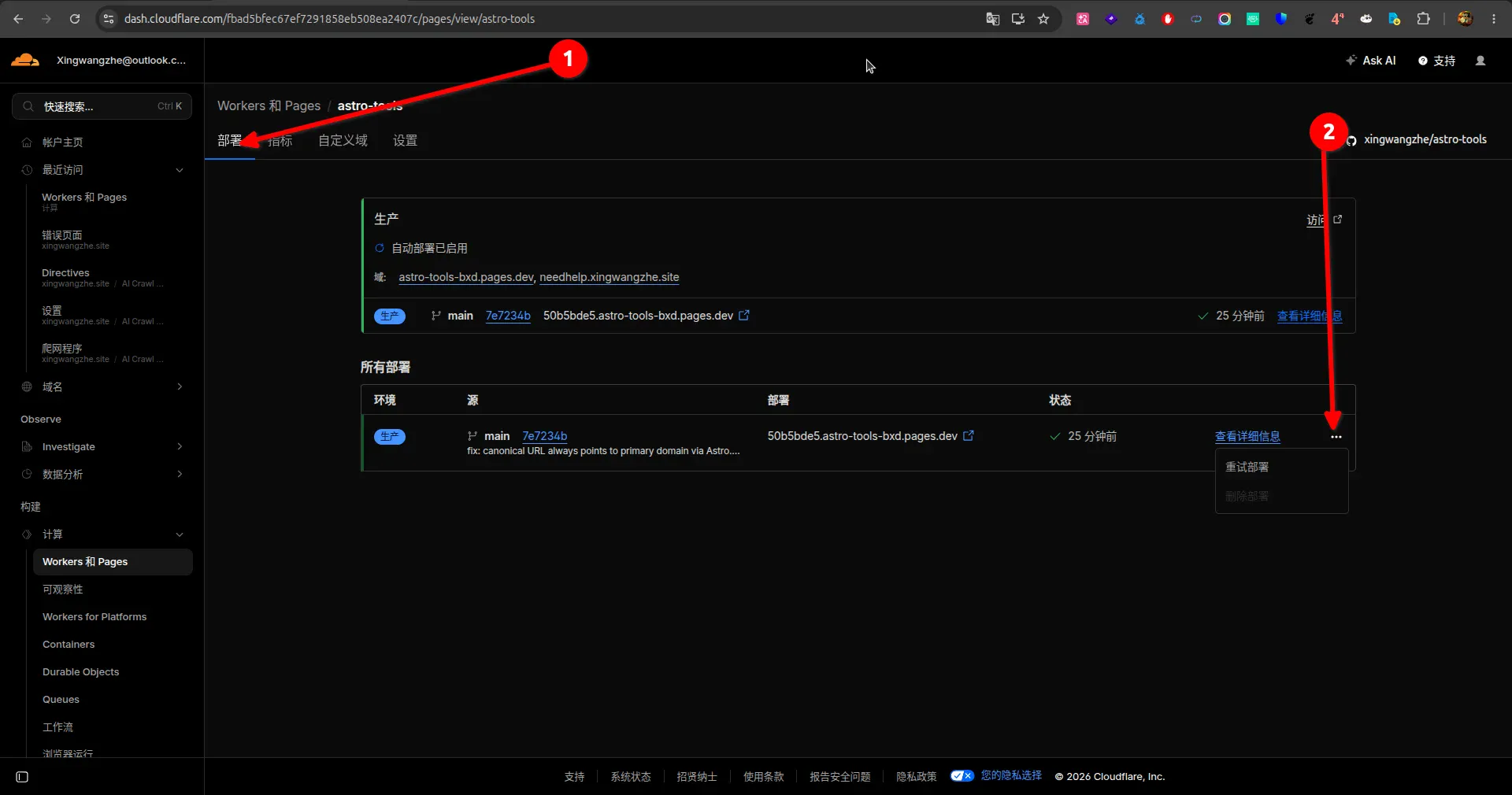Click the Ask AI button
Screen dimensions: 1512x795
[x=1371, y=61]
